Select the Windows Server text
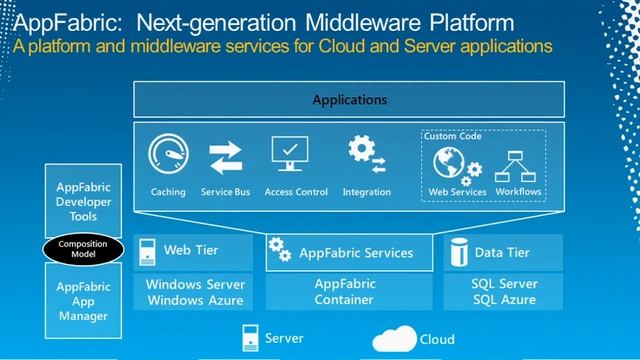The height and width of the screenshot is (360, 640). 195,284
